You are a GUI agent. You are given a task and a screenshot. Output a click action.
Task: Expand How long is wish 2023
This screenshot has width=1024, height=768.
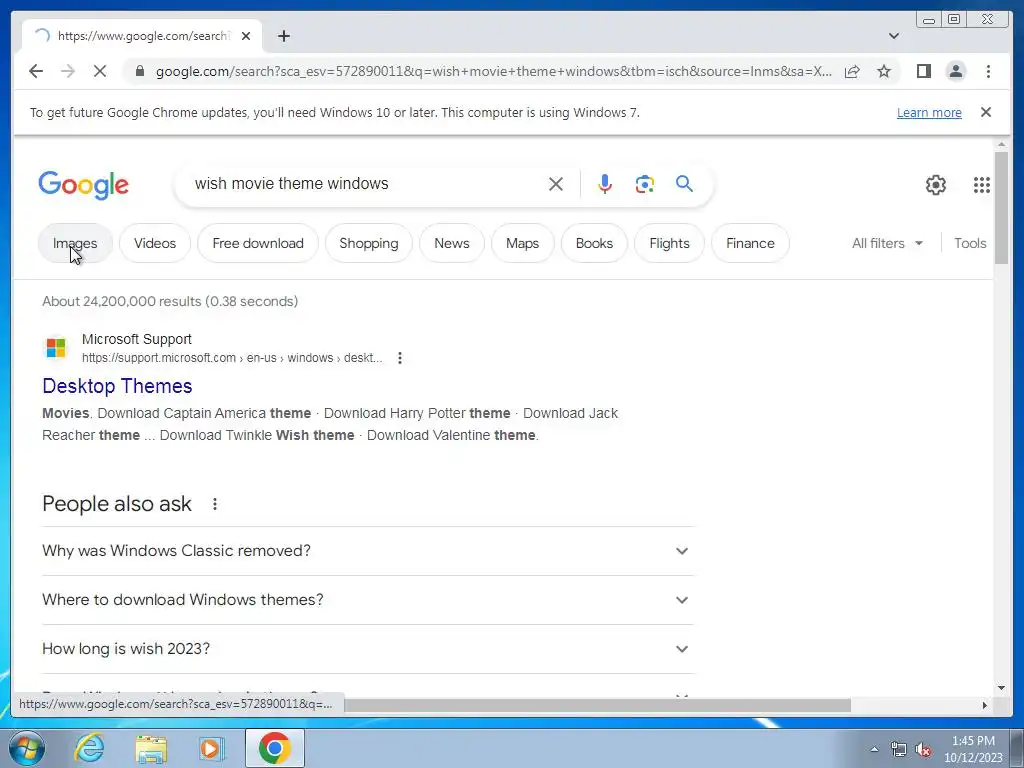pyautogui.click(x=368, y=648)
